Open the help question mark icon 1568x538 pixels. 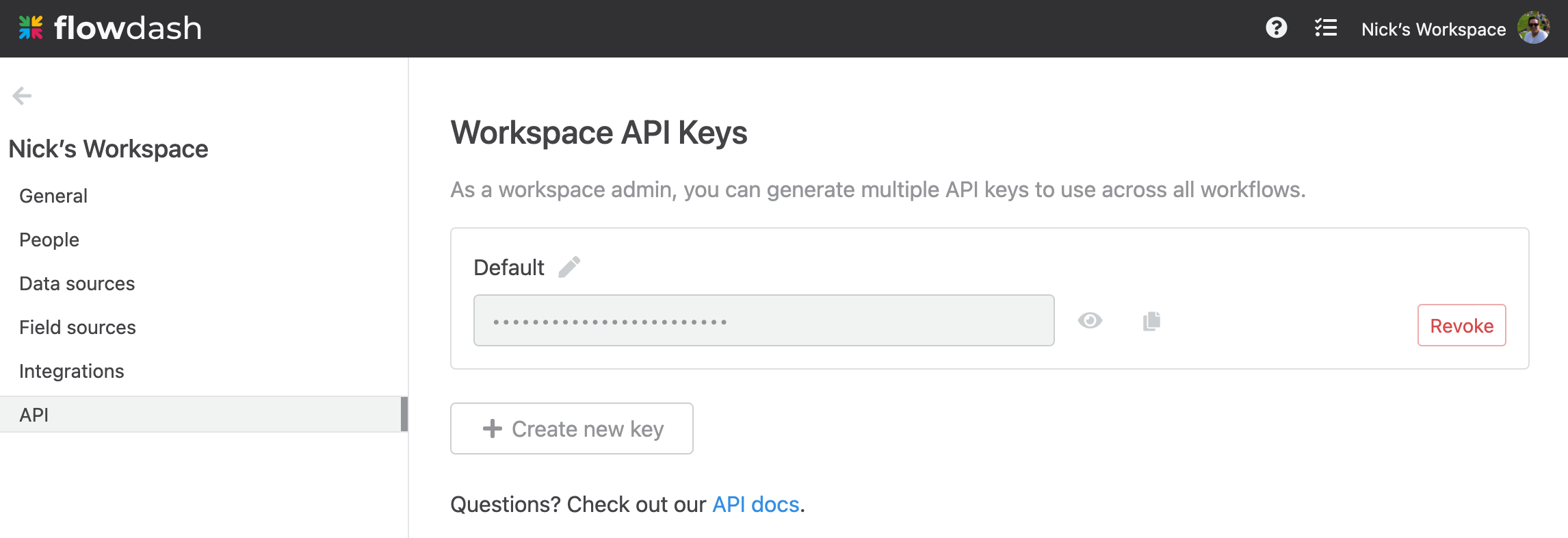tap(1276, 28)
